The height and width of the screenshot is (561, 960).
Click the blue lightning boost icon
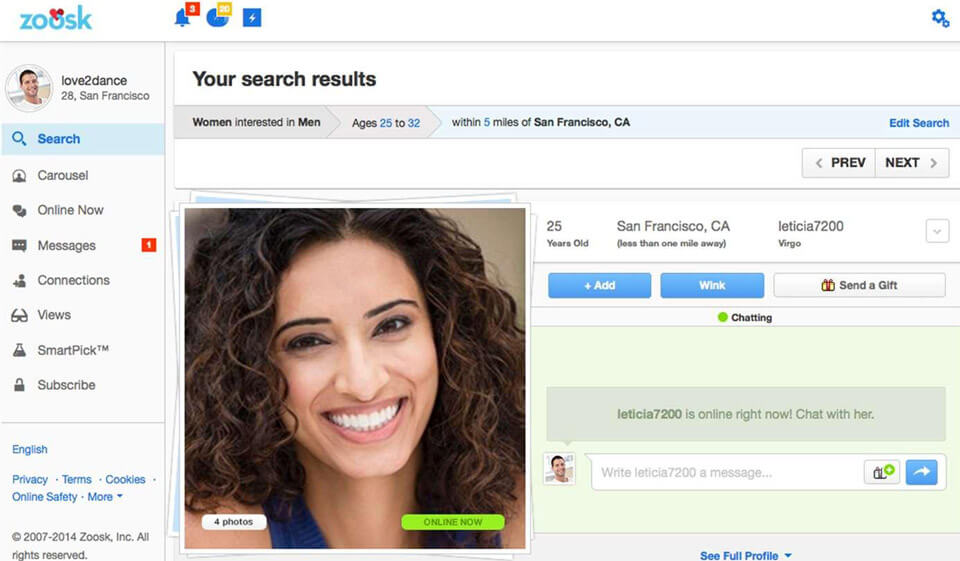coord(252,17)
